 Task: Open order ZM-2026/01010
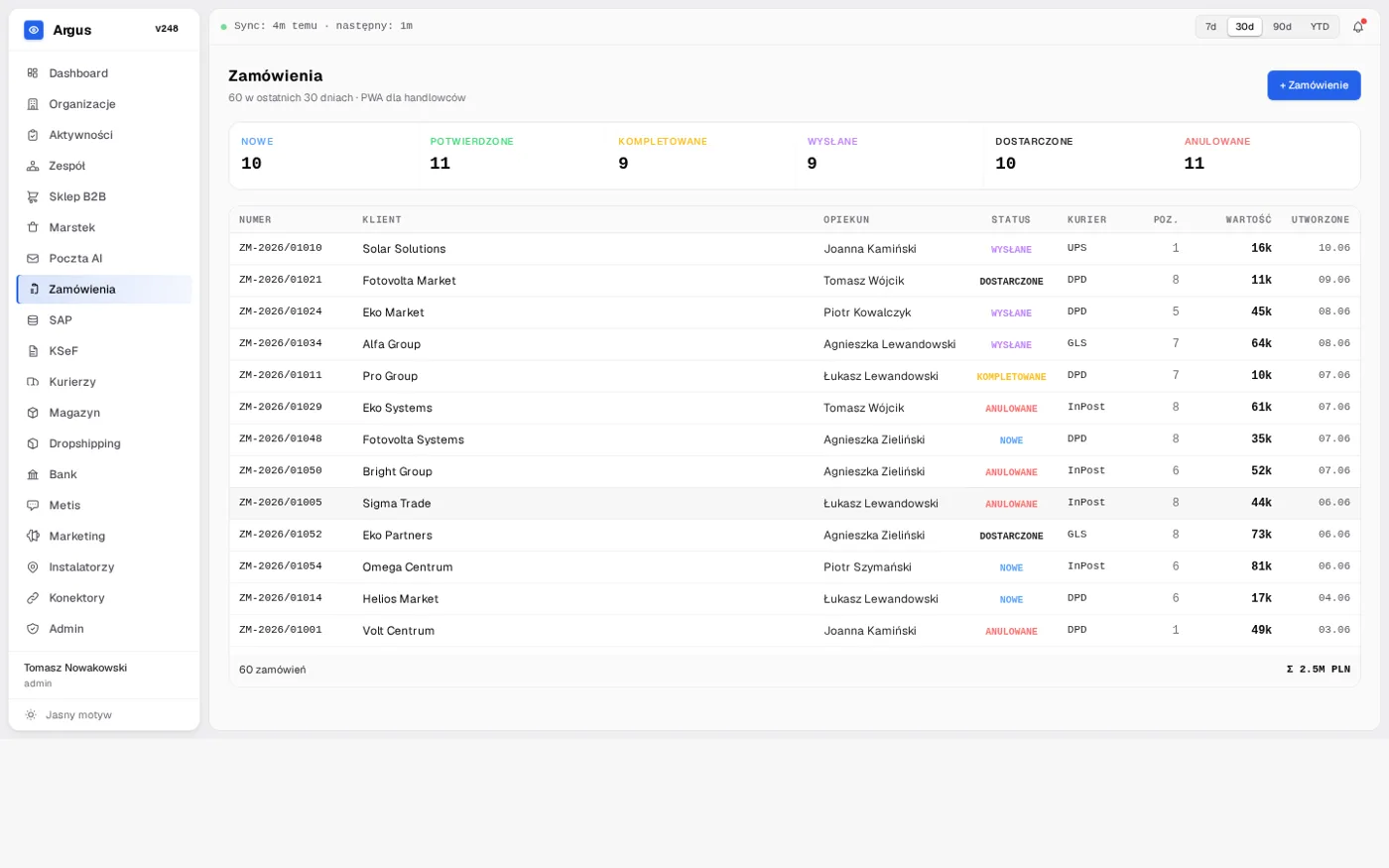(281, 248)
